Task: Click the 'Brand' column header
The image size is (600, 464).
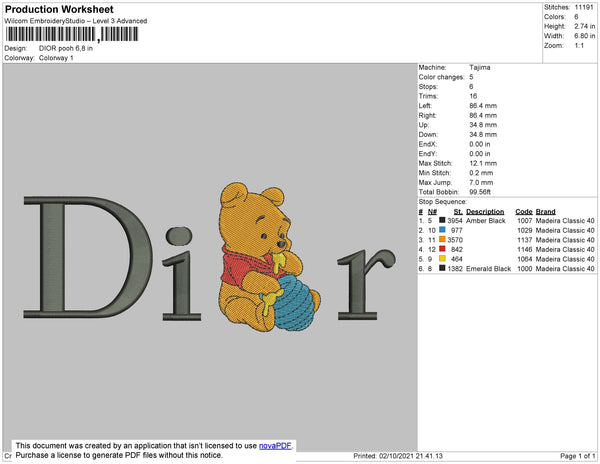Action: [545, 212]
